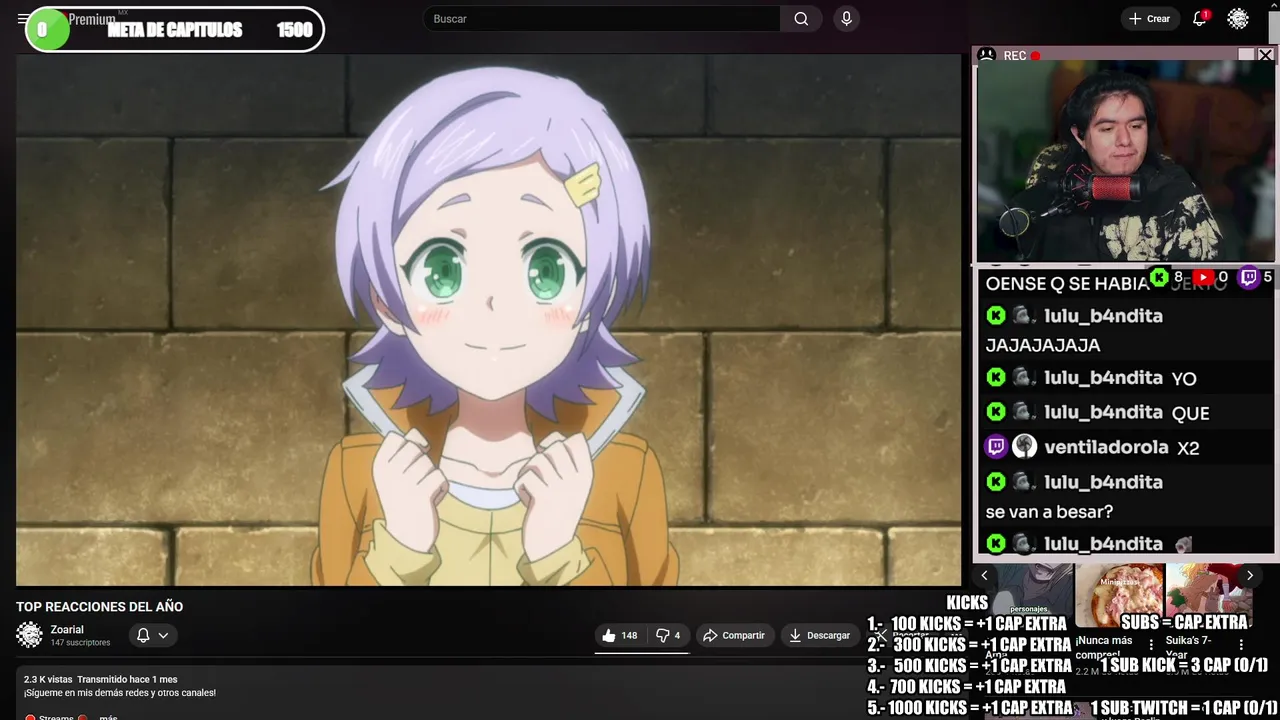This screenshot has height=720, width=1280.
Task: Close the webcam overlay window
Action: pyautogui.click(x=1265, y=55)
